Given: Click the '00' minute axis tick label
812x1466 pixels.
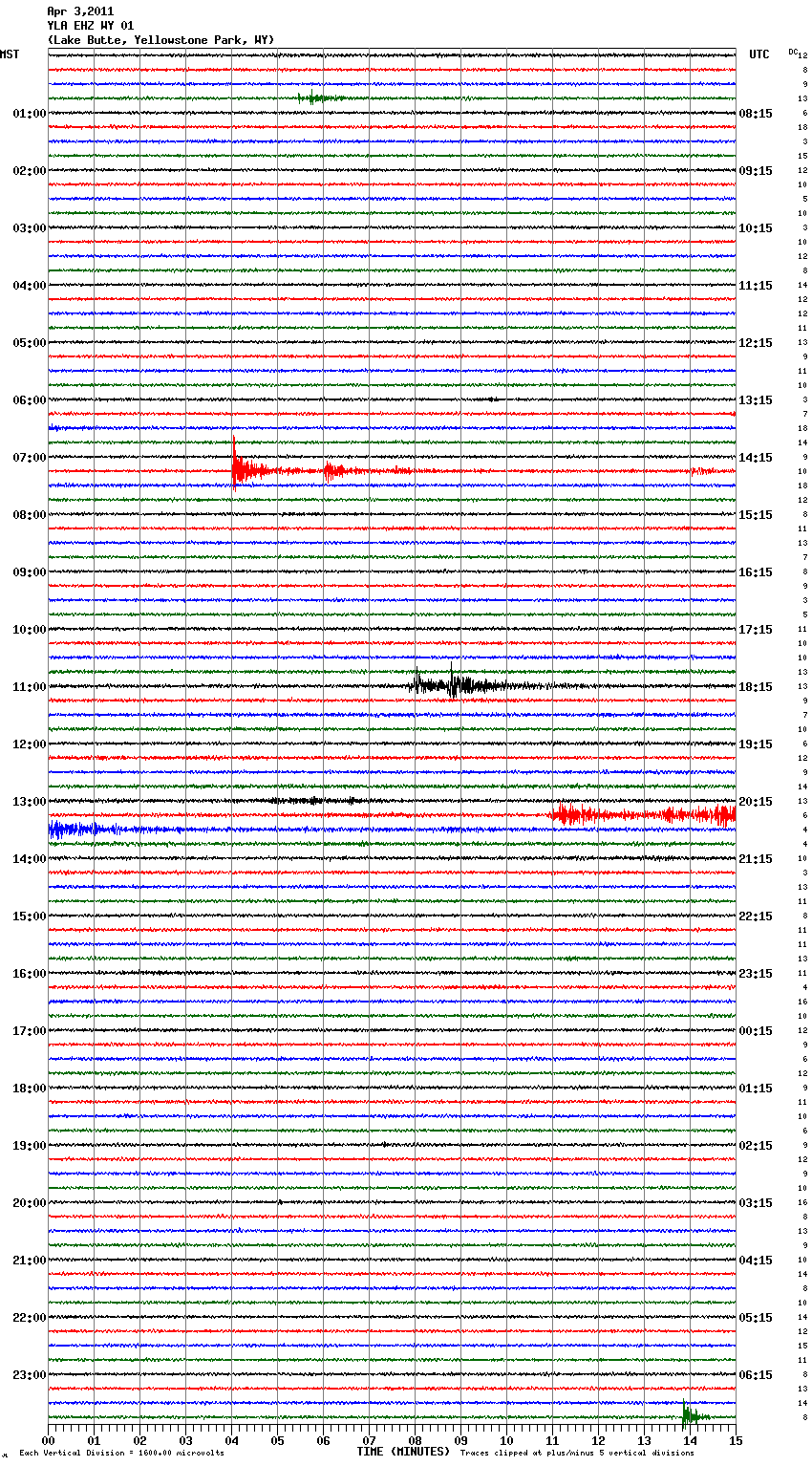Looking at the screenshot, I should tap(49, 1440).
